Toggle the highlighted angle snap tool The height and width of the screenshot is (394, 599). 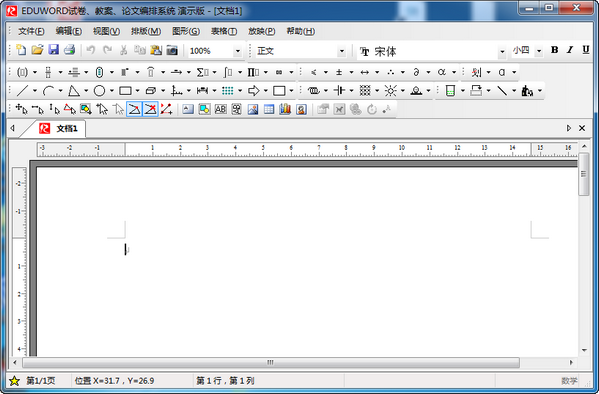134,109
